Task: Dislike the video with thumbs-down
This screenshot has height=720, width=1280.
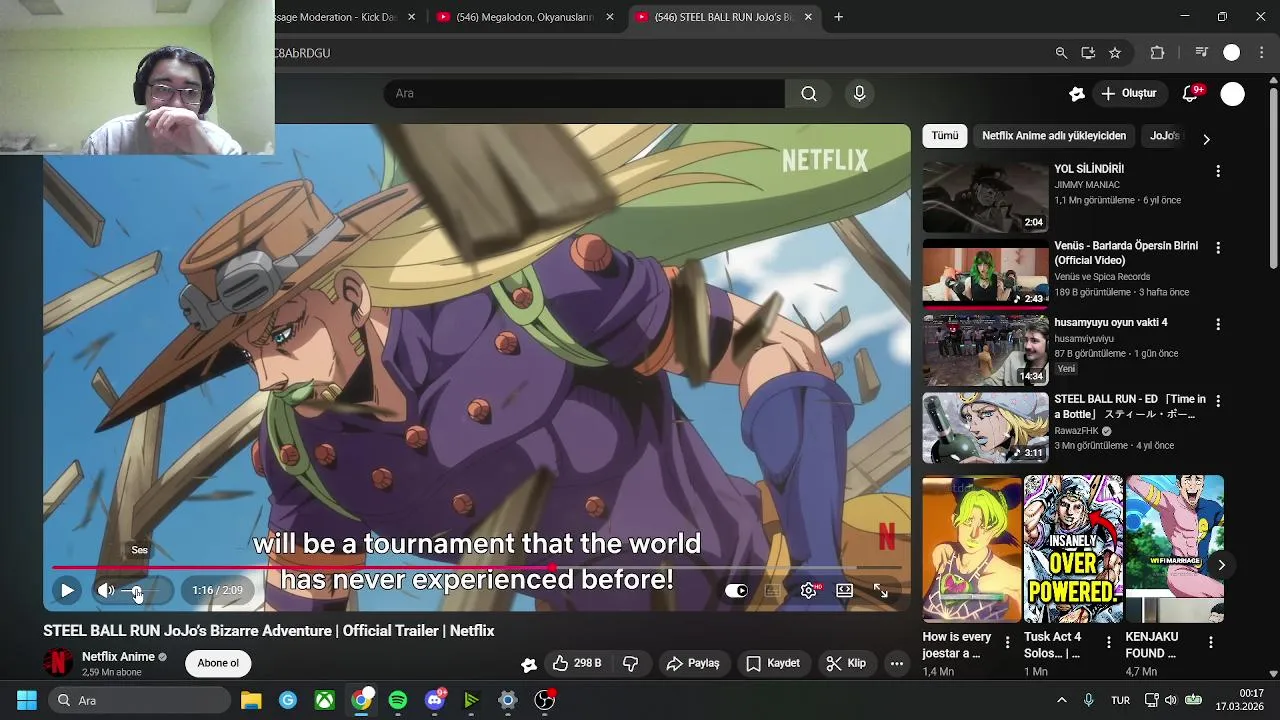Action: point(631,663)
